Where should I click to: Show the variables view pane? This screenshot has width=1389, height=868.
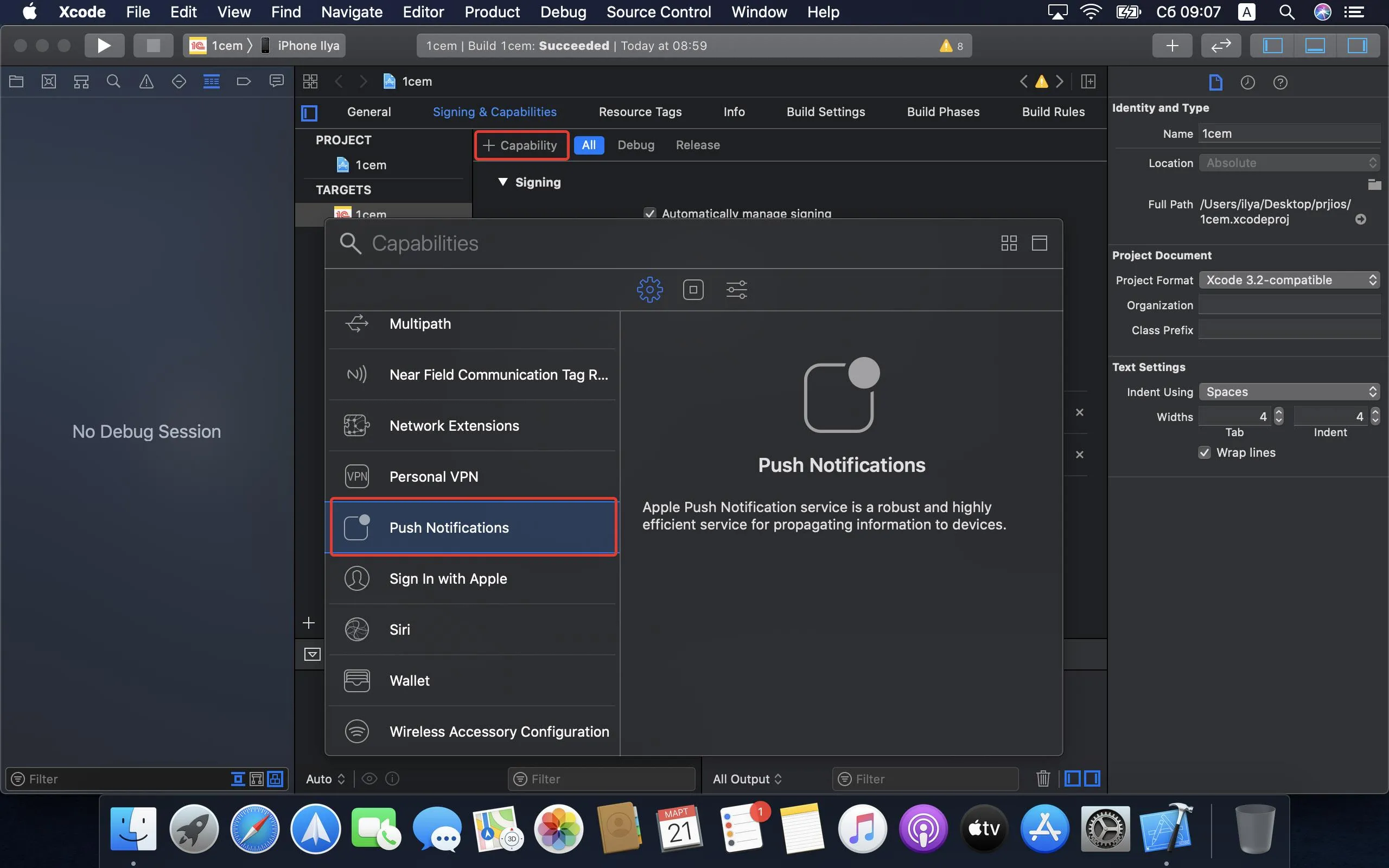[1072, 778]
